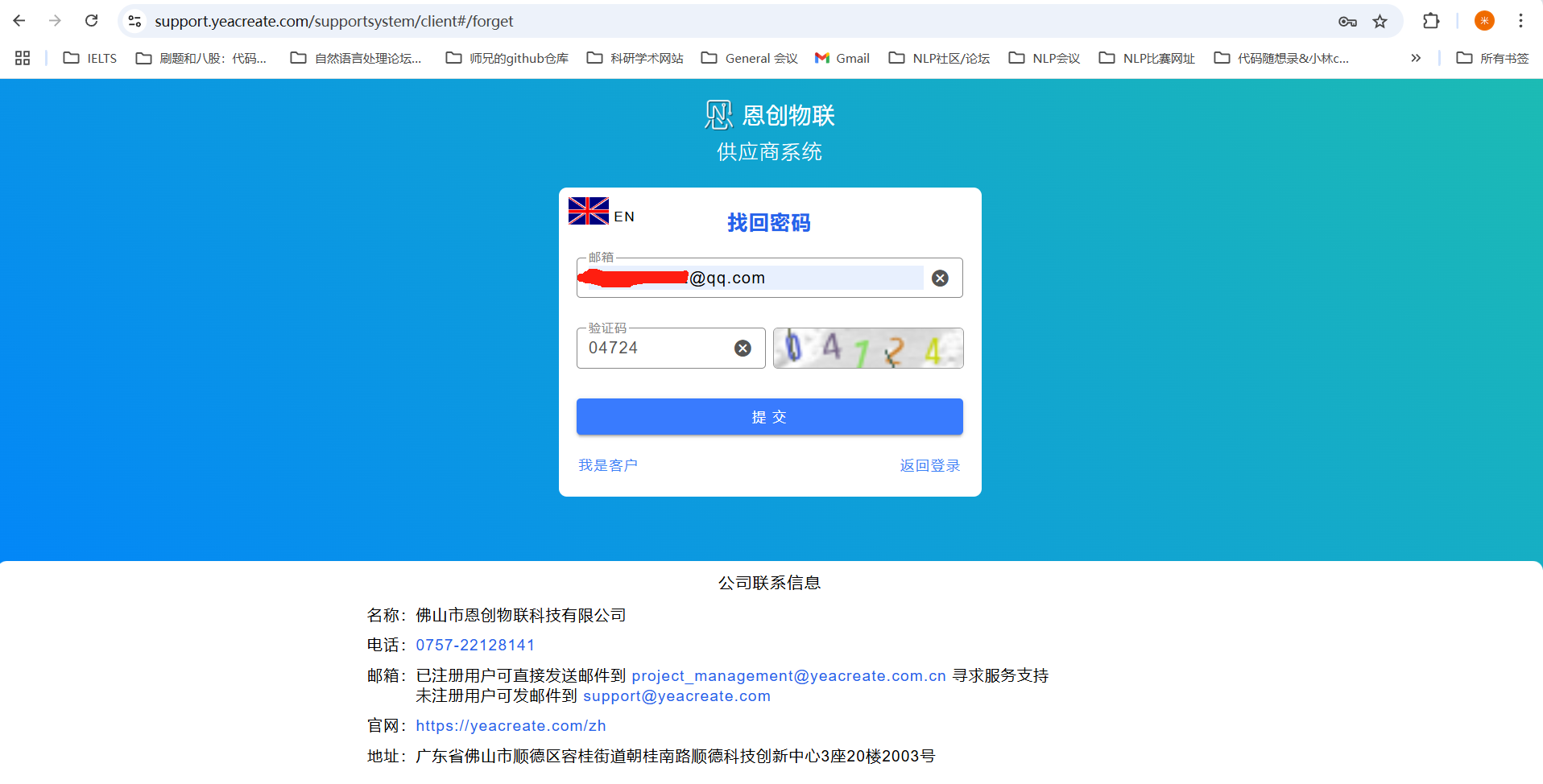Switch language to EN via the UK flag
This screenshot has width=1543, height=784.
tap(589, 212)
